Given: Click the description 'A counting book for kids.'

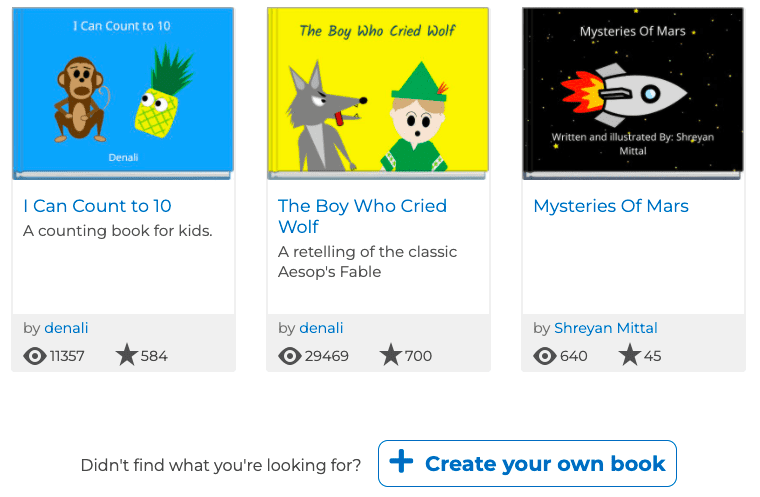Looking at the screenshot, I should (x=118, y=231).
